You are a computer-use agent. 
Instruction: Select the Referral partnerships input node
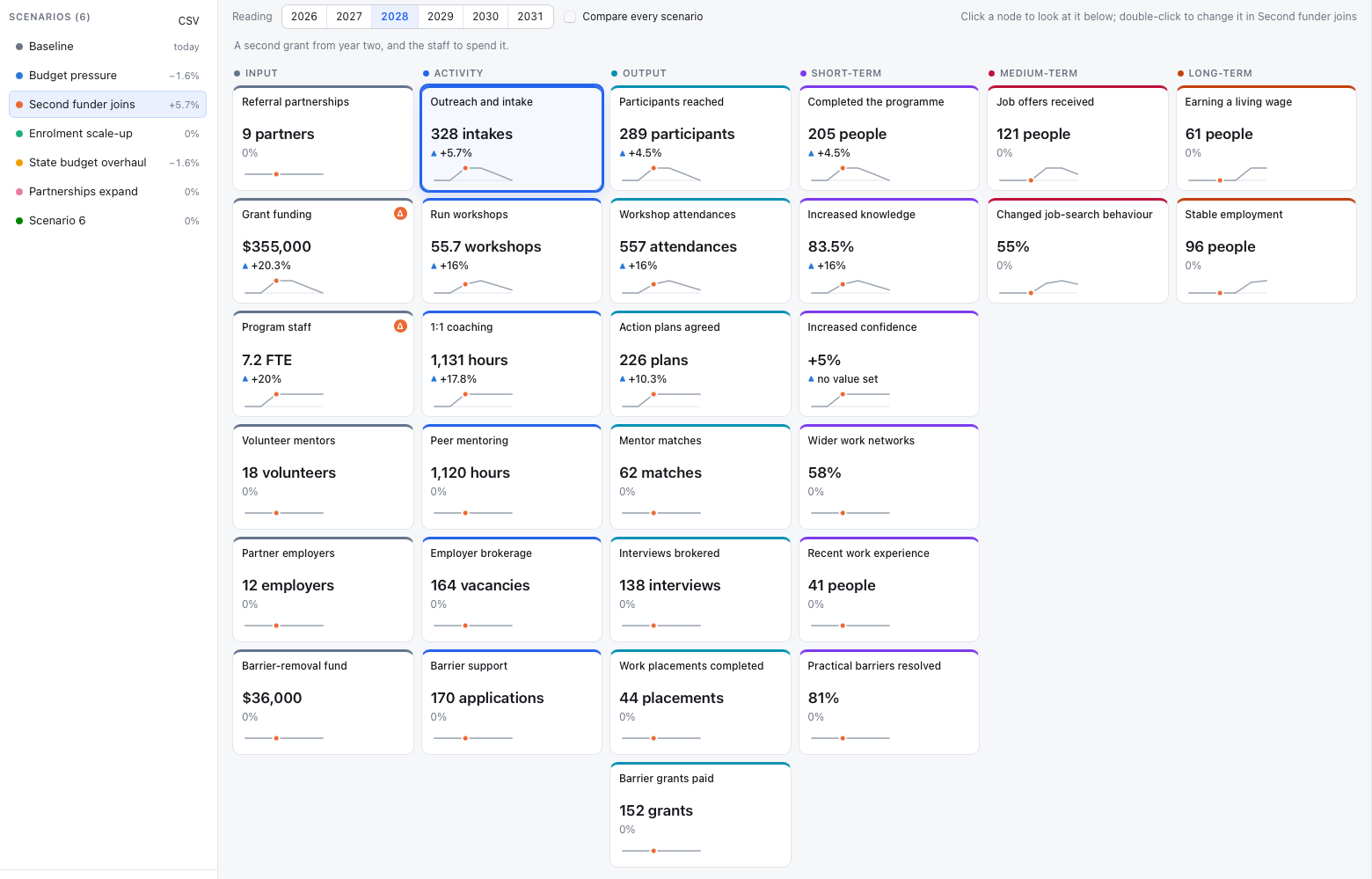[x=323, y=138]
